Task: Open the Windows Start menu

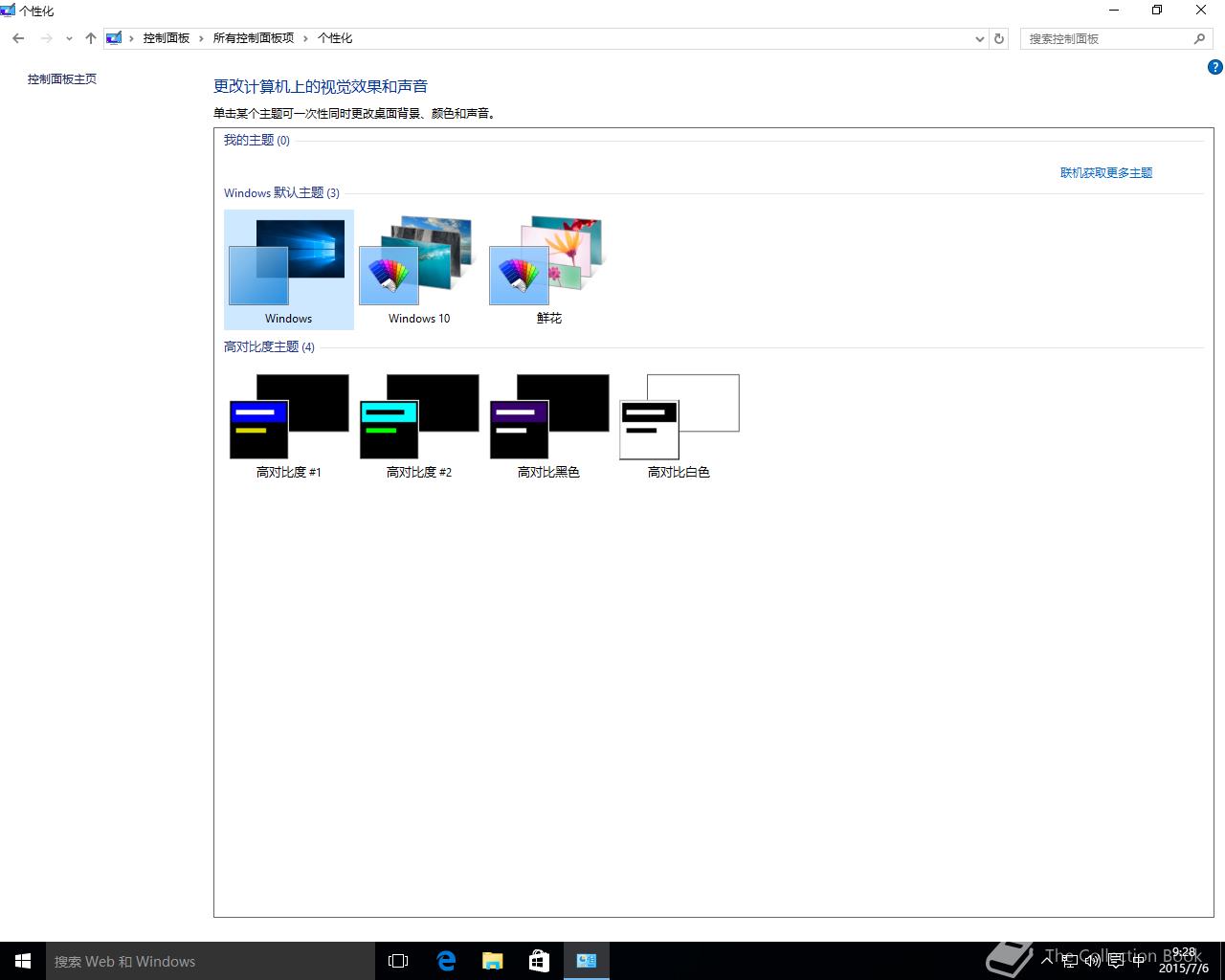Action: coord(23,961)
